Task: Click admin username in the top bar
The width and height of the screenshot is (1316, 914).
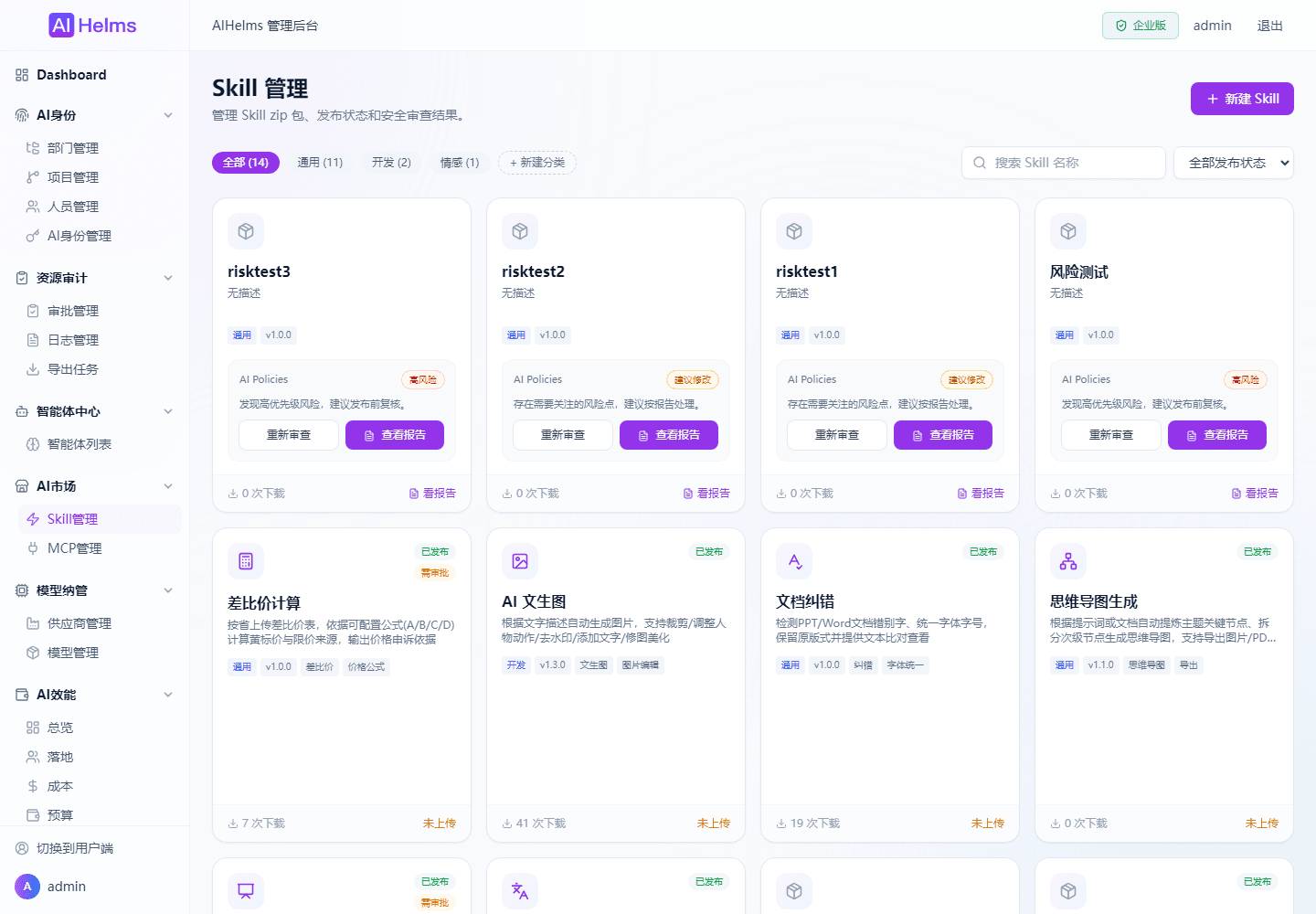Action: tap(1213, 26)
